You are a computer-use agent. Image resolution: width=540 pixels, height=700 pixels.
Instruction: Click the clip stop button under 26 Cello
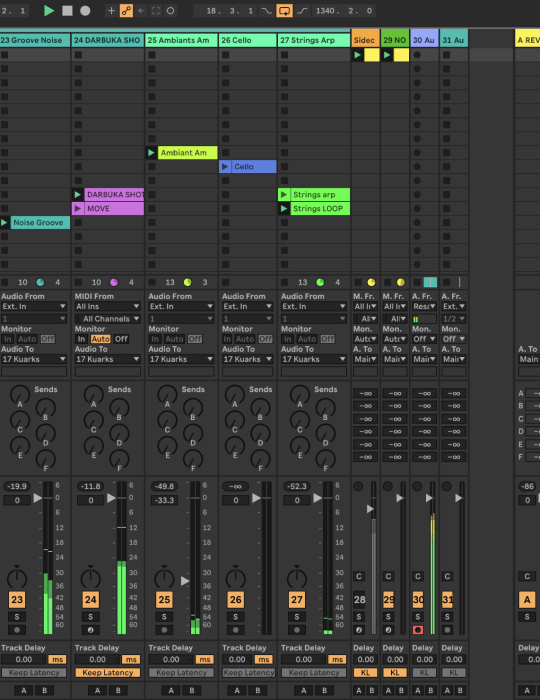point(225,282)
